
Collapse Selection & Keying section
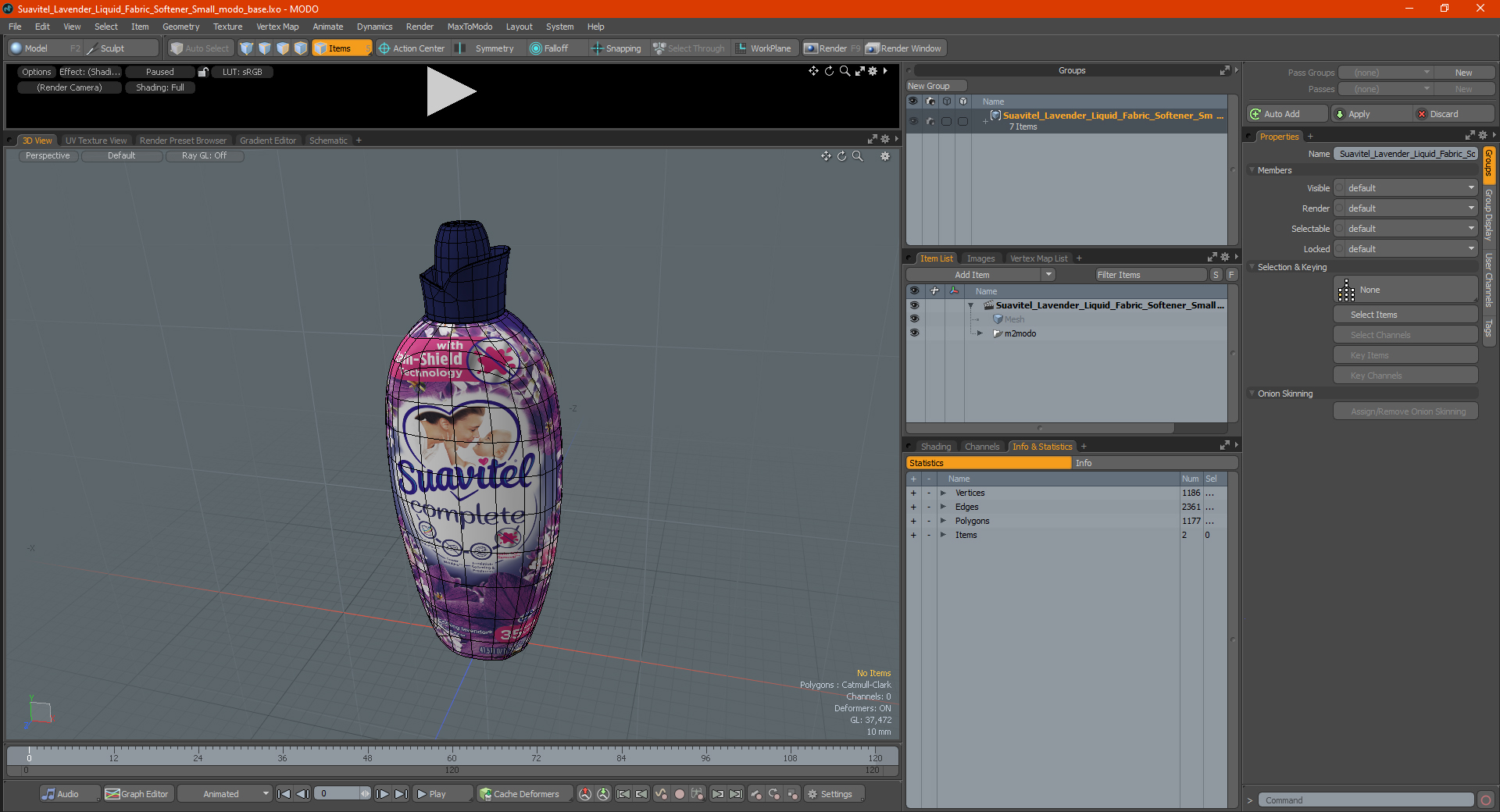(x=1252, y=267)
